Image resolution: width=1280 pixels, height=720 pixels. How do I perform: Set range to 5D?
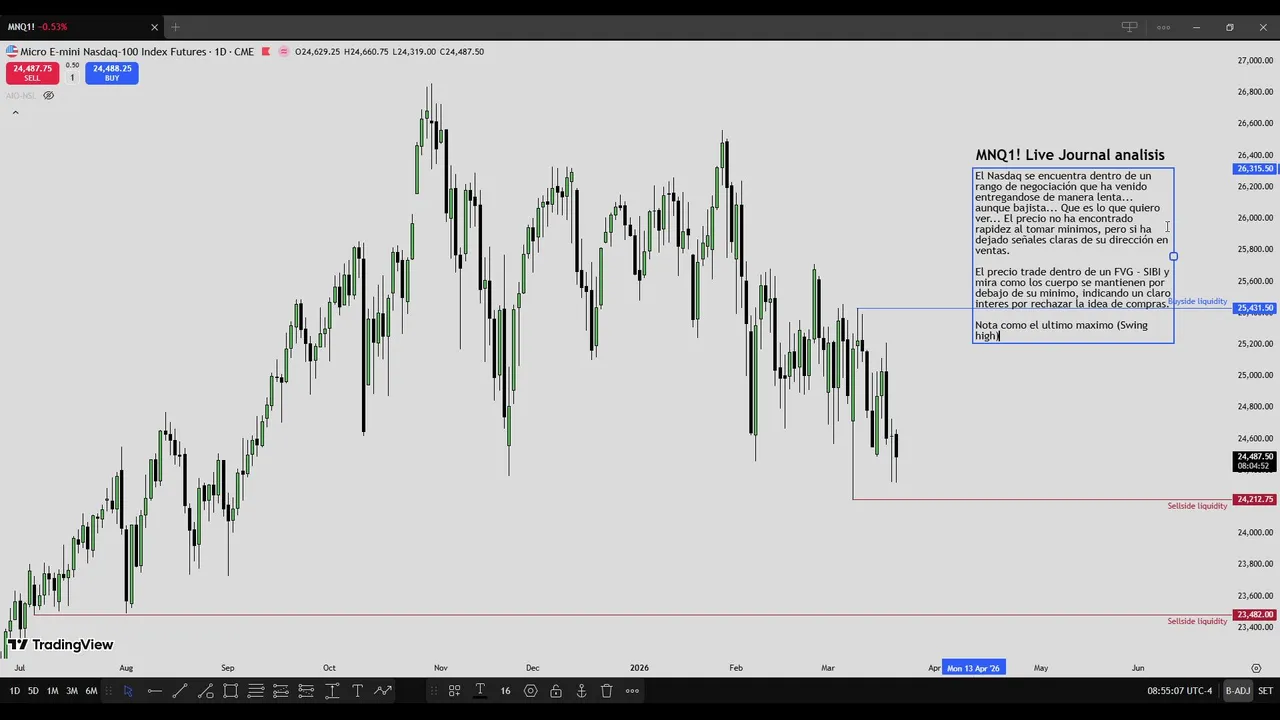(33, 691)
